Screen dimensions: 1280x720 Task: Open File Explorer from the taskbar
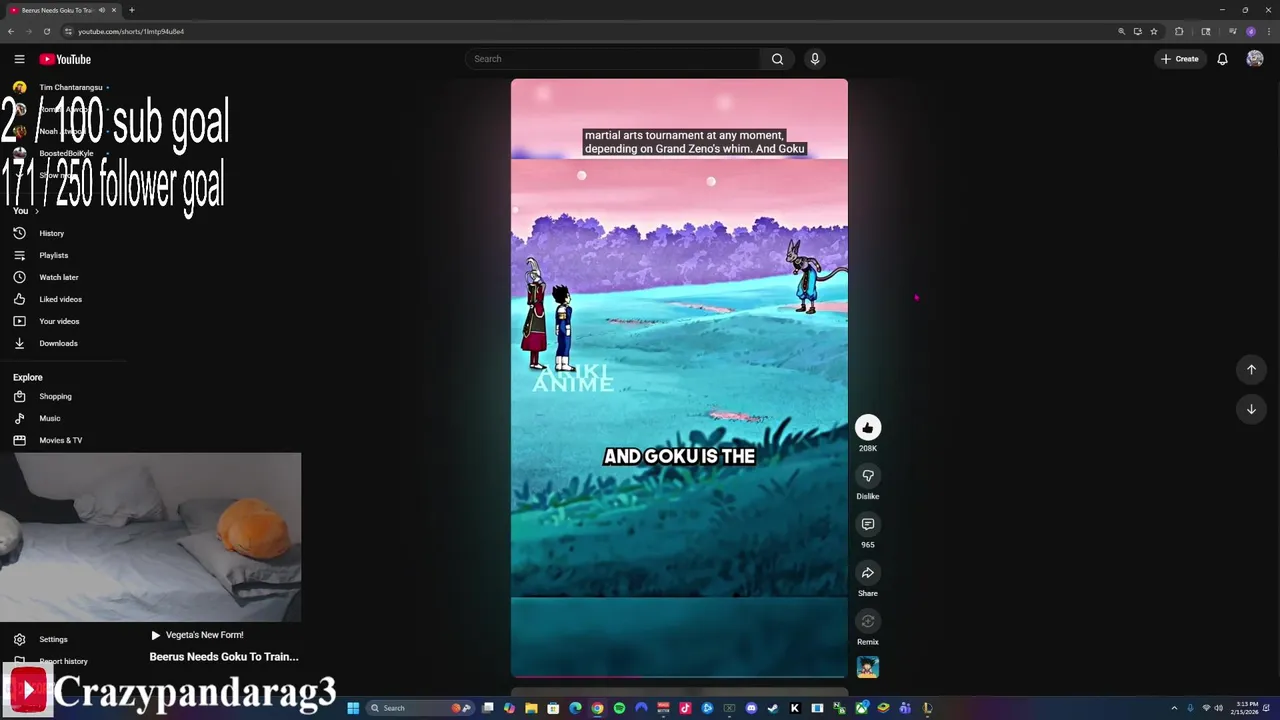click(x=531, y=708)
